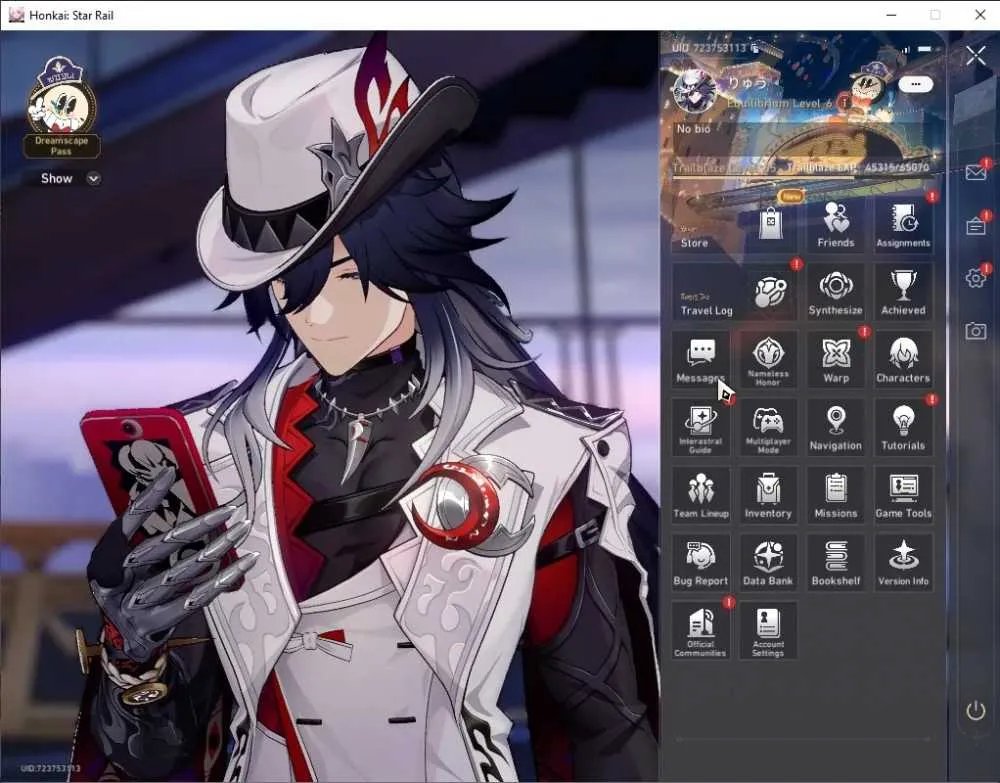Open the Achieved trophy tile
Viewport: 1000px width, 783px height.
[x=903, y=293]
